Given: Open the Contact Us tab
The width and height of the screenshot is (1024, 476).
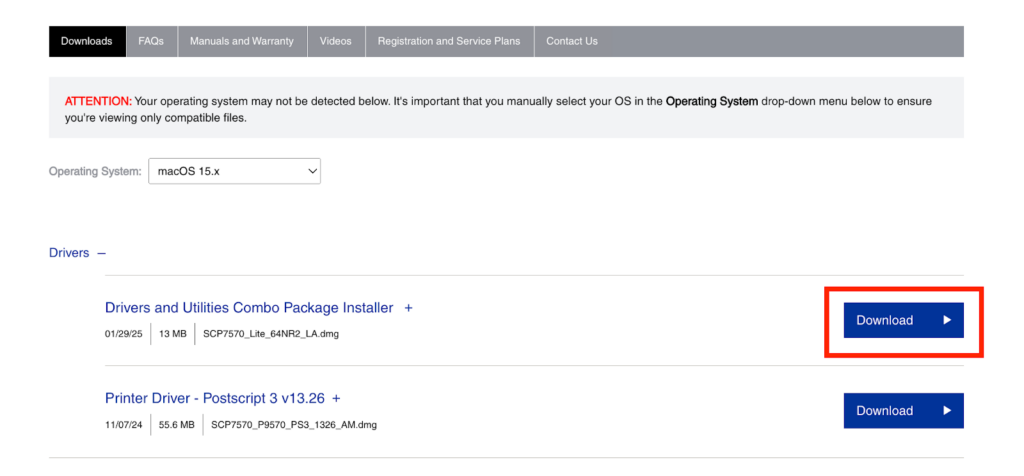Looking at the screenshot, I should (572, 41).
